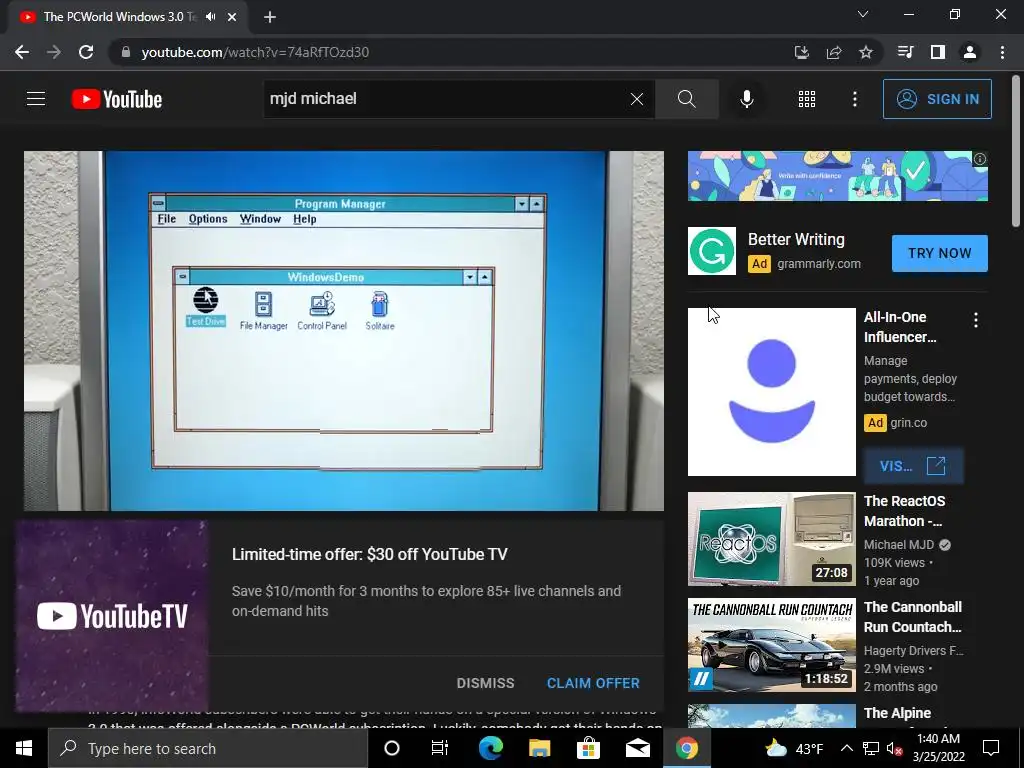Screen dimensions: 1024x768
Task: Click the page vertical scrollbar
Action: click(x=1016, y=152)
